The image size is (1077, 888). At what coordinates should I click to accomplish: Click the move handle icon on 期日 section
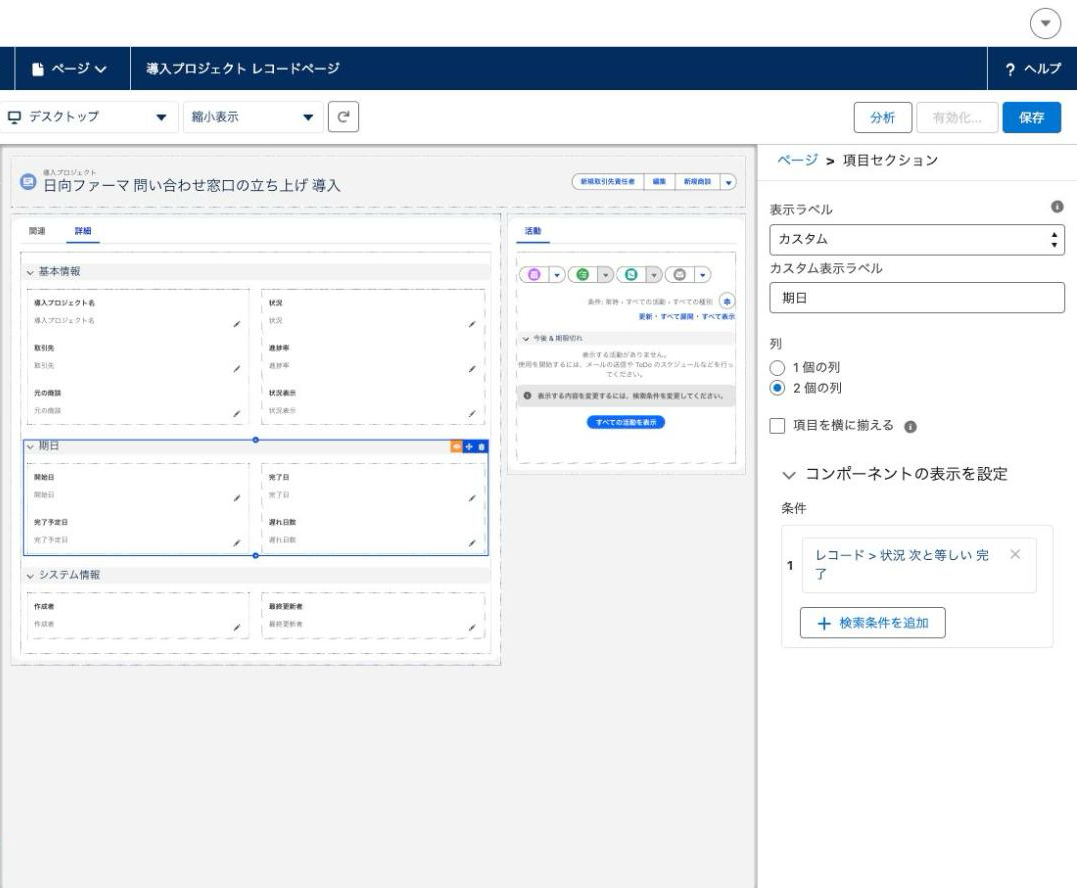pos(469,446)
